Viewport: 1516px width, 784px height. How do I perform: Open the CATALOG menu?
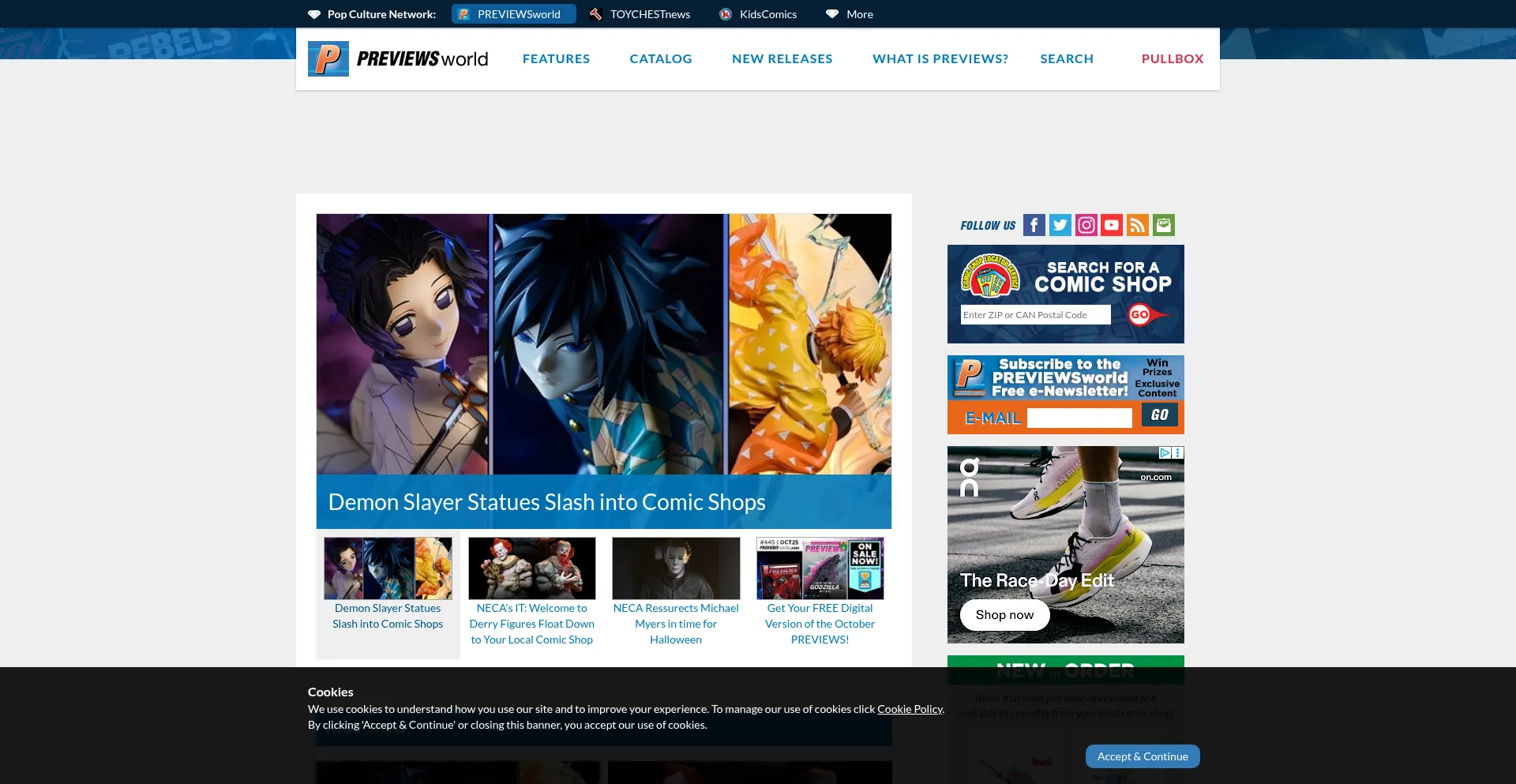660,59
